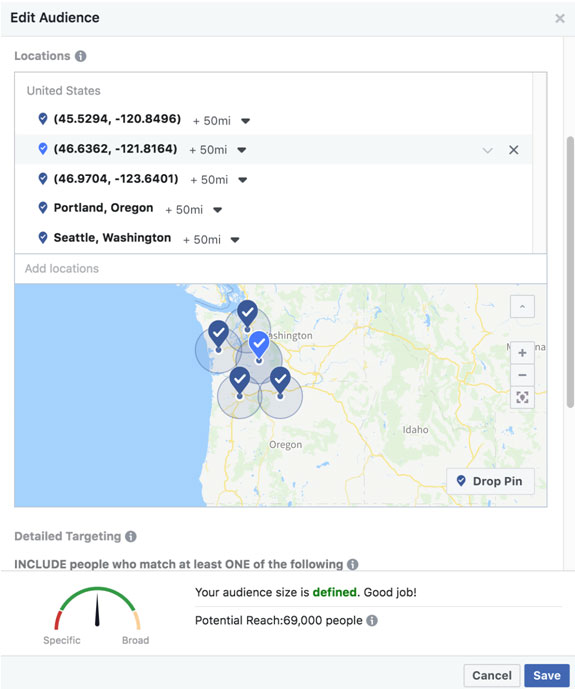Click the info icon next to Detailed Targeting
575x689 pixels.
click(x=131, y=536)
